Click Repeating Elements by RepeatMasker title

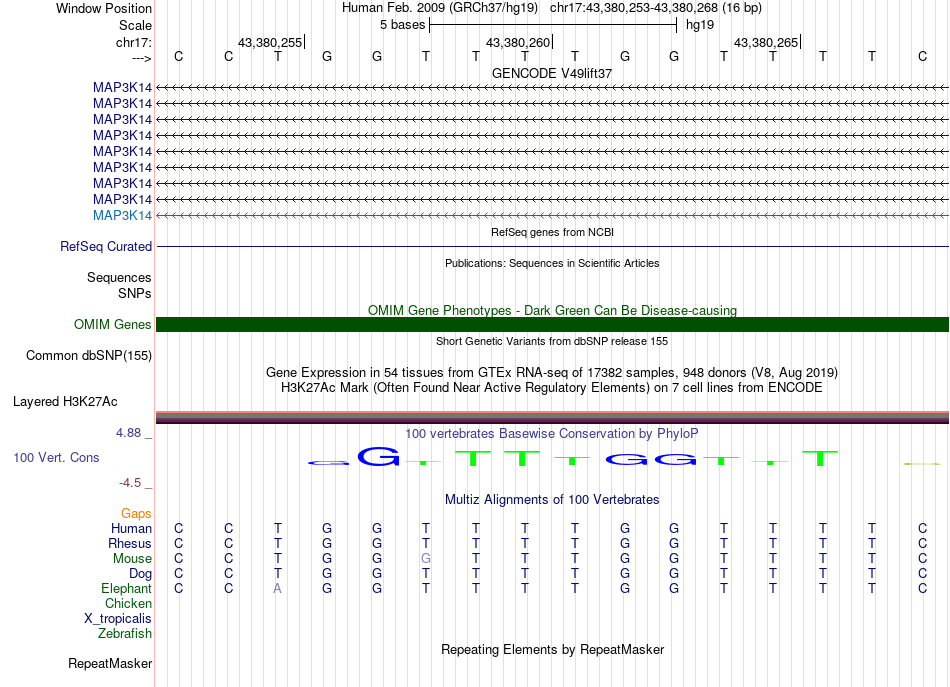[x=552, y=650]
